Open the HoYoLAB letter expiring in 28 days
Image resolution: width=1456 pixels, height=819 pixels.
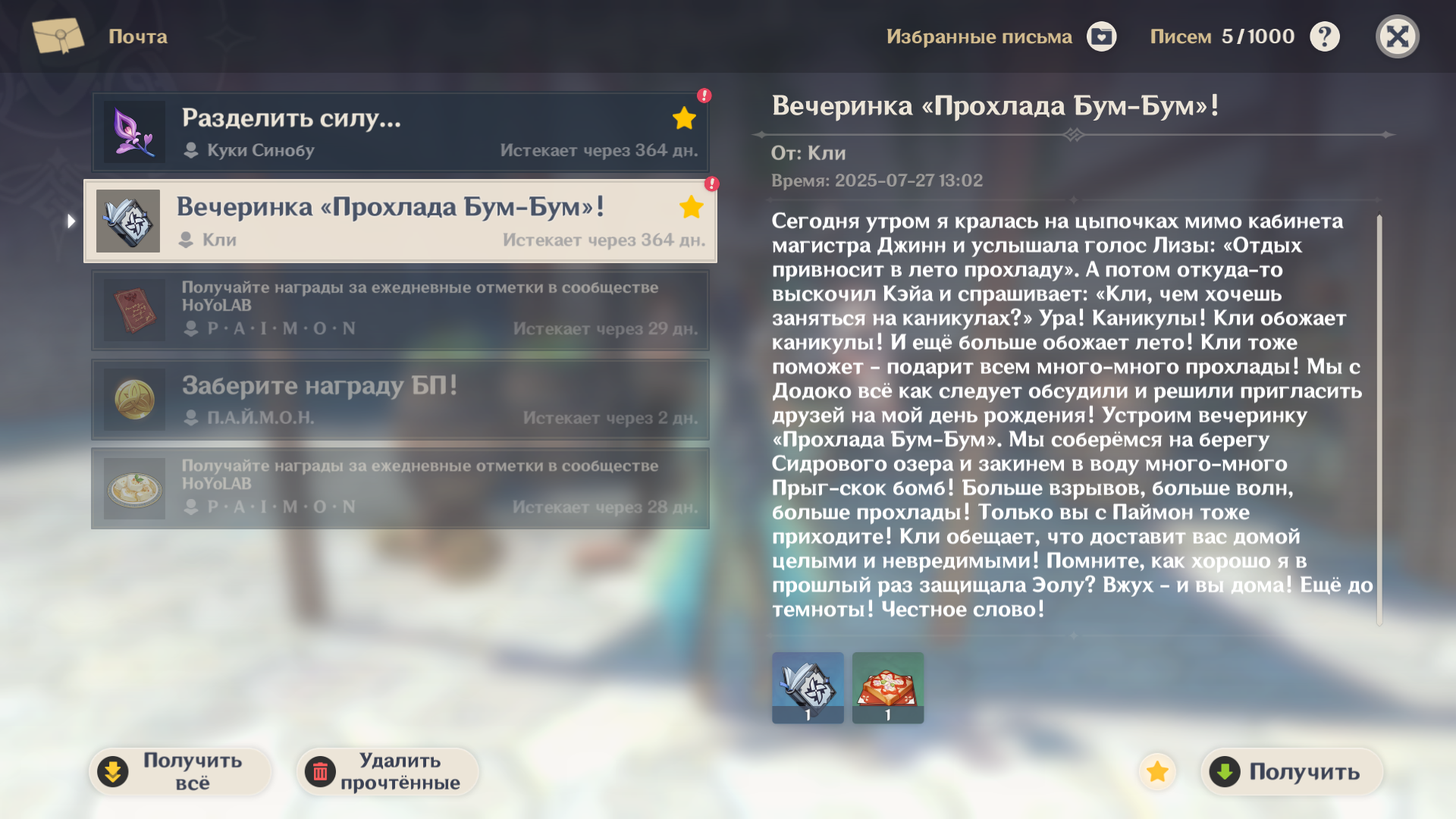pyautogui.click(x=400, y=488)
